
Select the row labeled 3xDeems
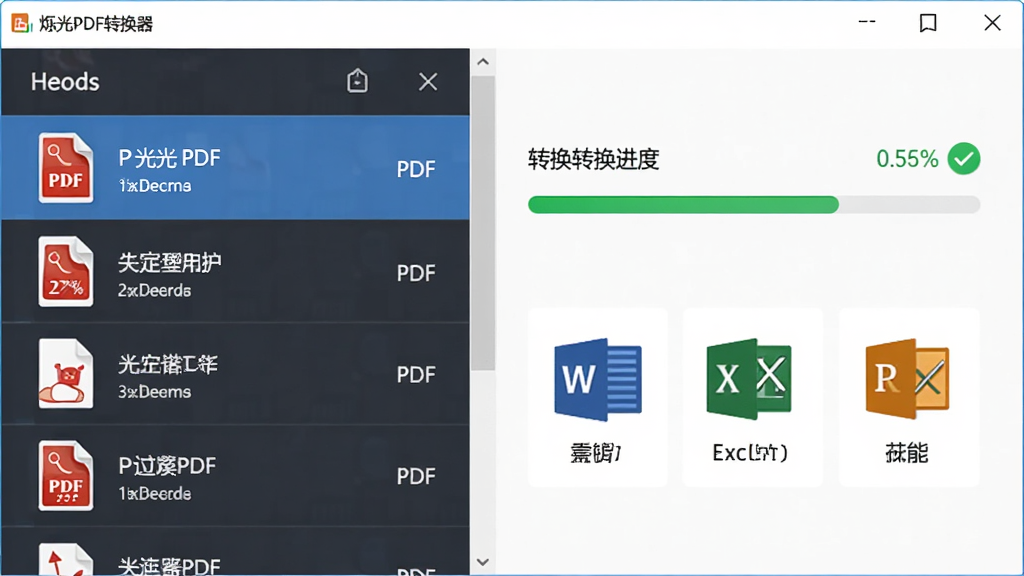pos(235,374)
